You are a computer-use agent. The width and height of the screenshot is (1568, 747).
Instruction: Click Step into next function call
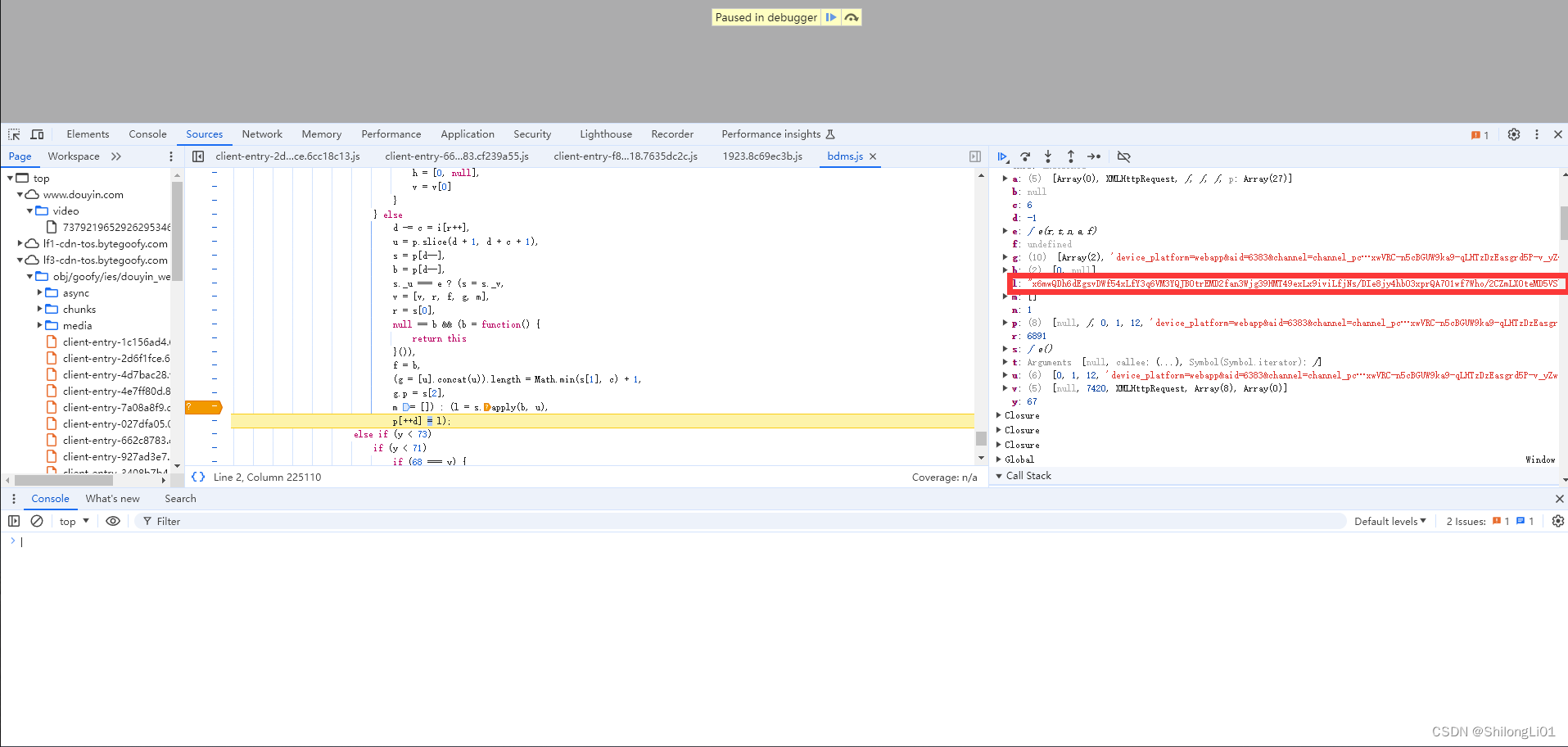click(x=1048, y=156)
